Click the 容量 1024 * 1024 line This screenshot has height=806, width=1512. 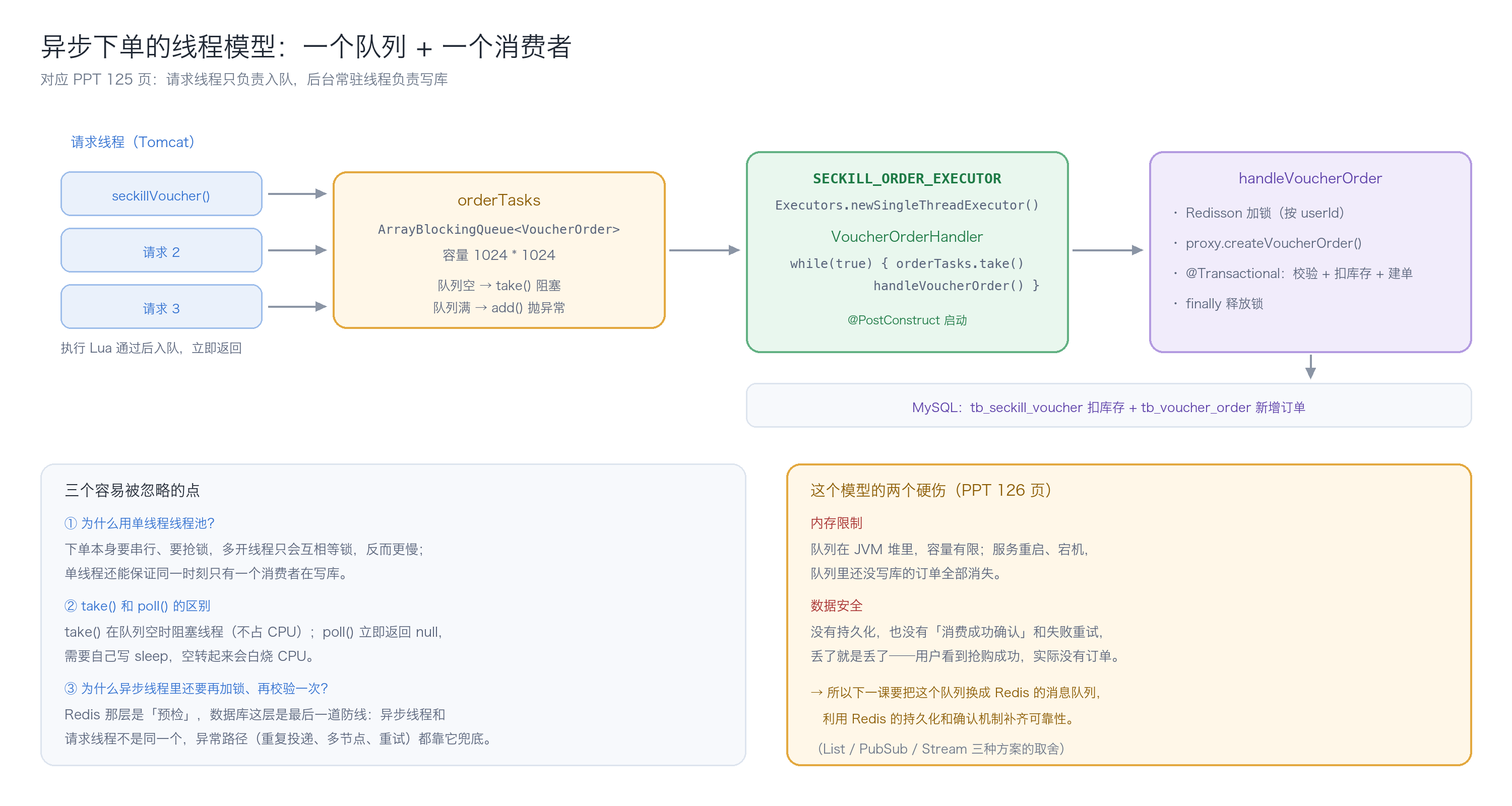tap(499, 255)
